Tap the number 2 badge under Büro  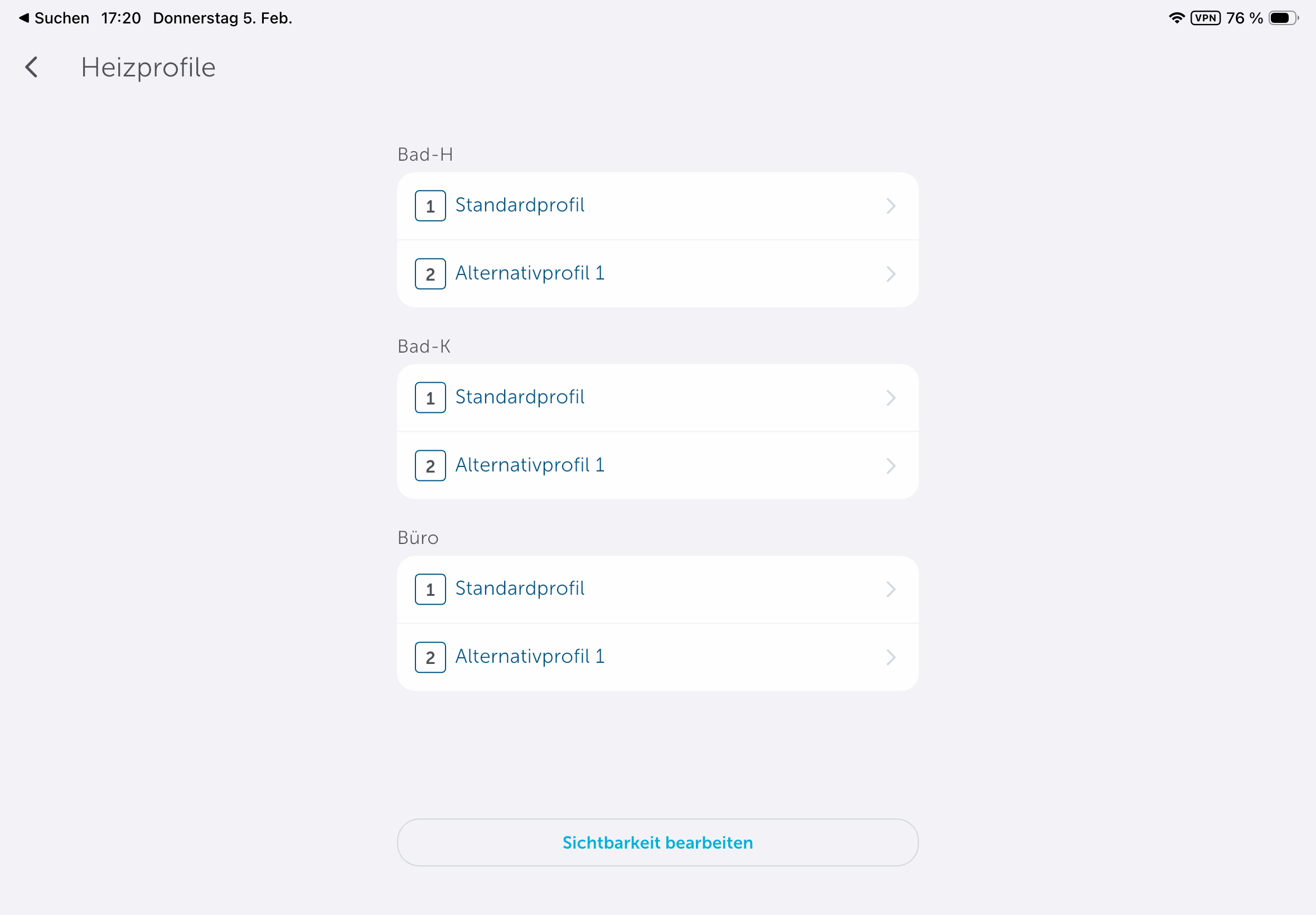430,657
